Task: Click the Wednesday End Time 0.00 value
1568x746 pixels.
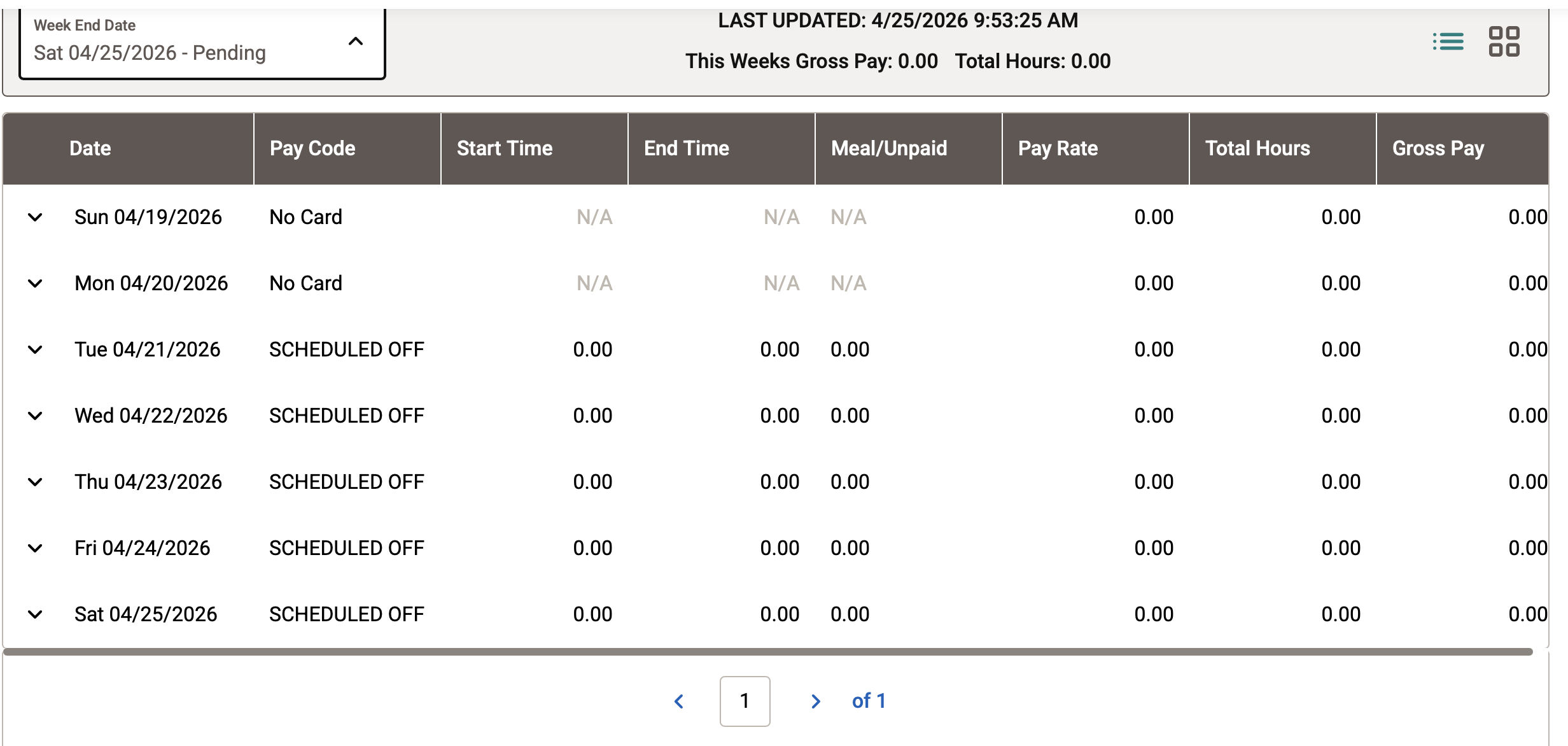Action: [x=780, y=416]
